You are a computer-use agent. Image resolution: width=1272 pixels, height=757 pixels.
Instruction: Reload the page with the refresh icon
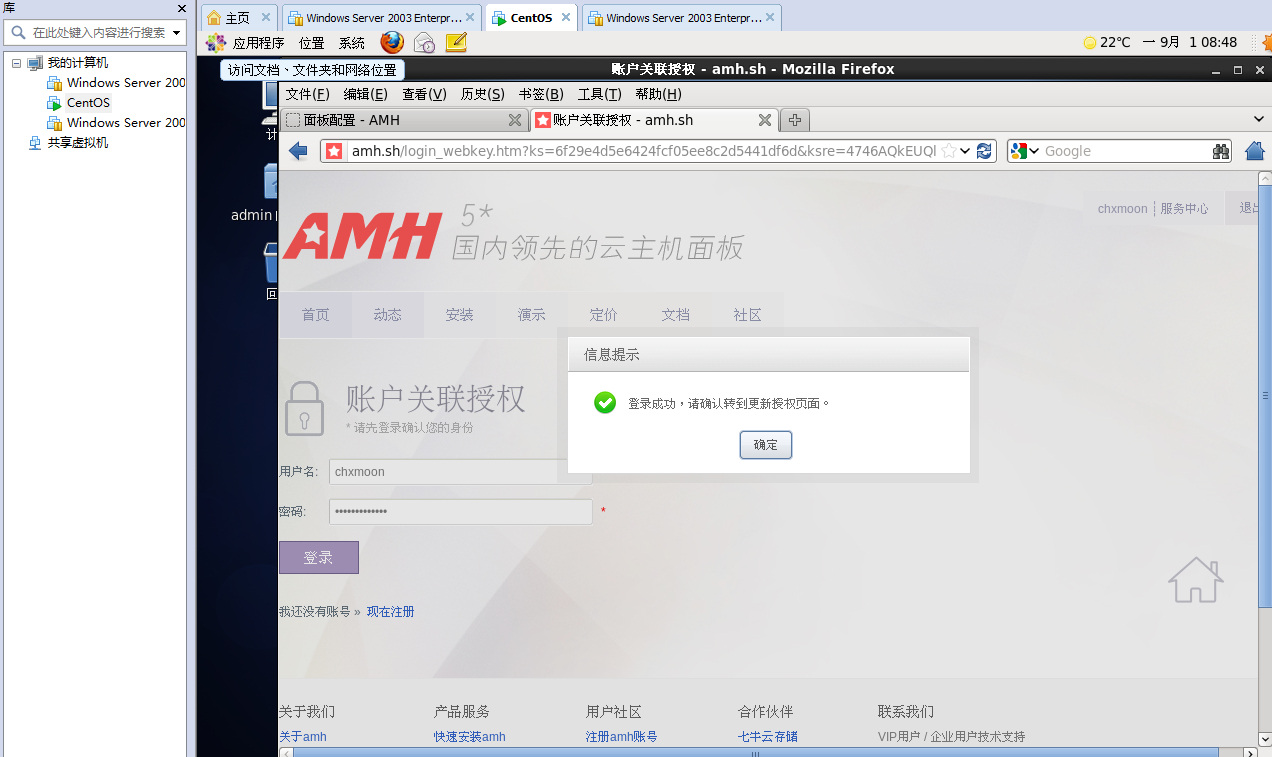[984, 151]
